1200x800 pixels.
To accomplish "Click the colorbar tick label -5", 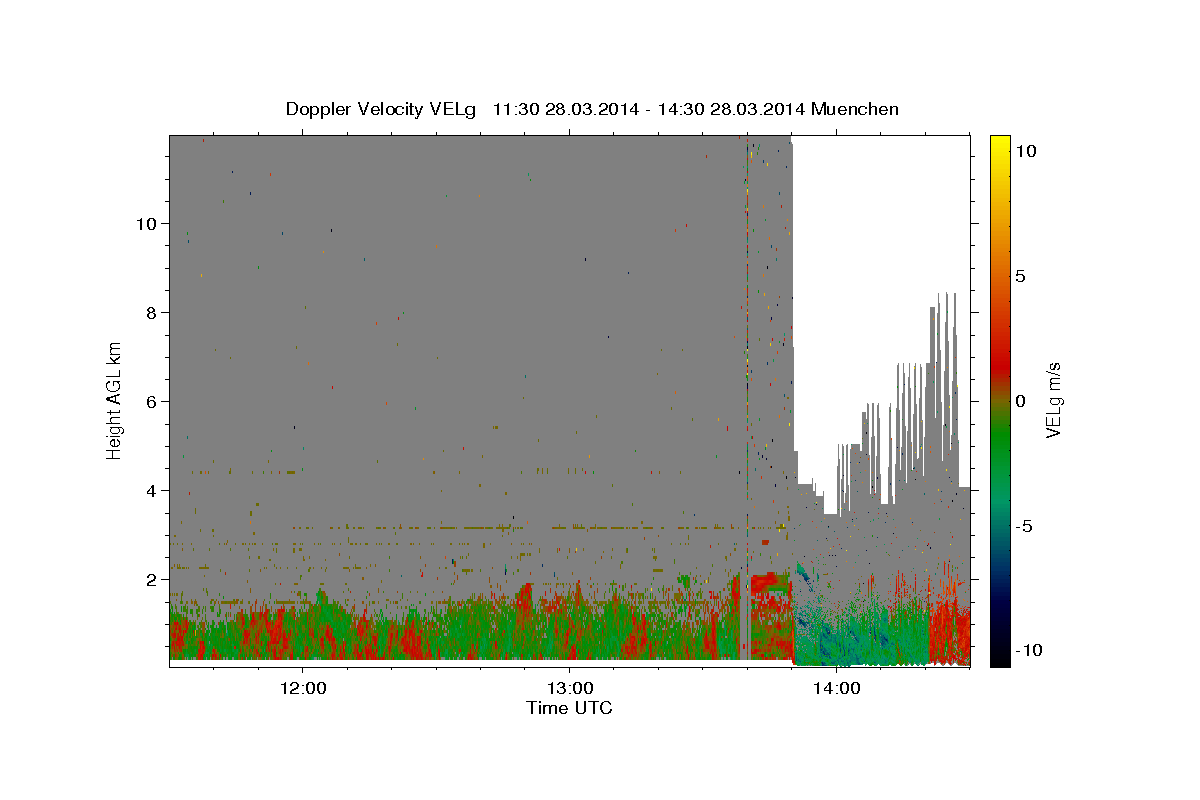I will click(x=1024, y=526).
